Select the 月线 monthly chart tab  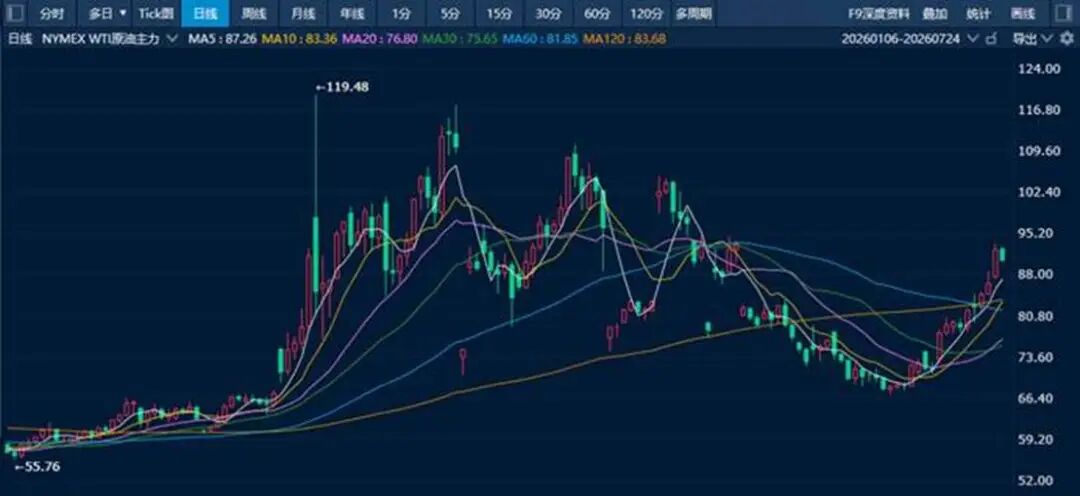[302, 13]
